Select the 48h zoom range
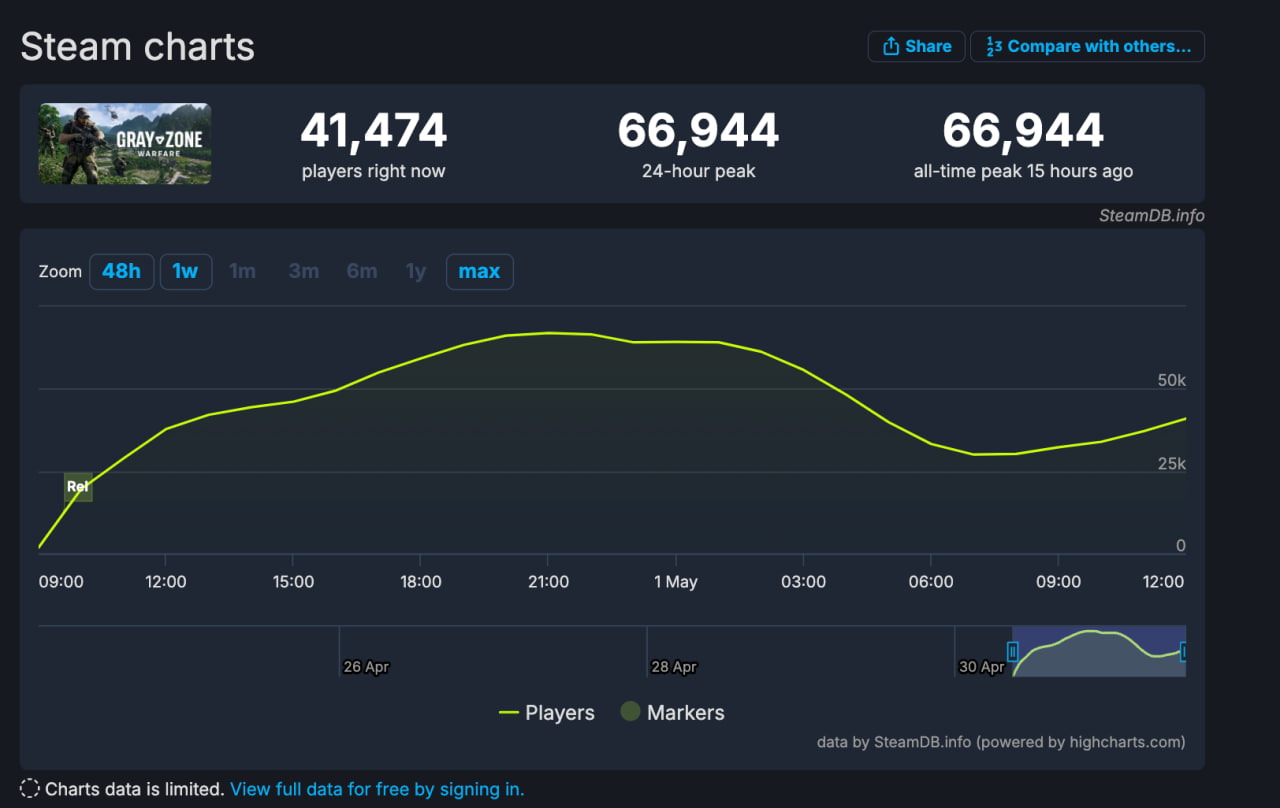The height and width of the screenshot is (808, 1280). point(121,271)
